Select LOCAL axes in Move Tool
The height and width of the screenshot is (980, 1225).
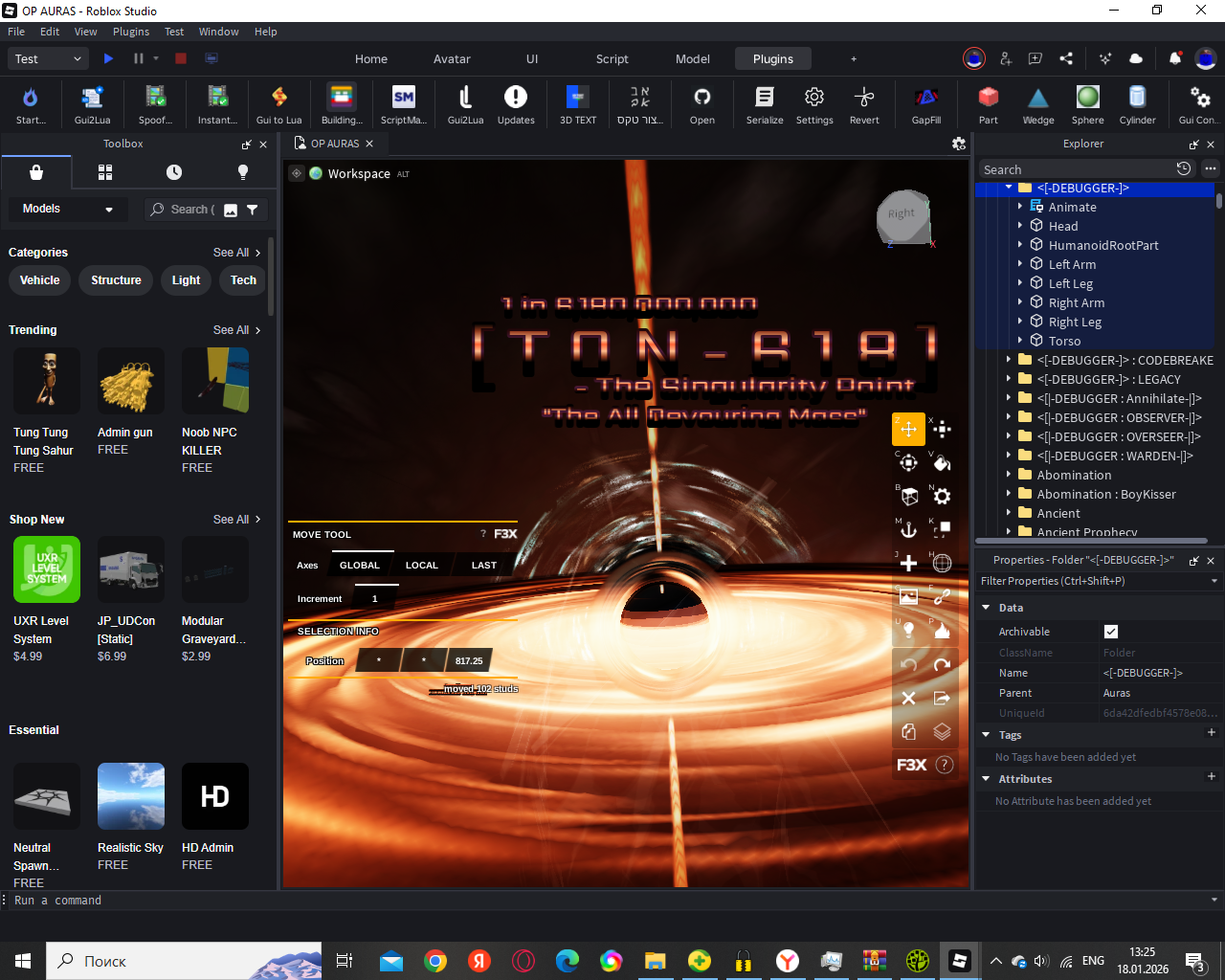coord(422,565)
